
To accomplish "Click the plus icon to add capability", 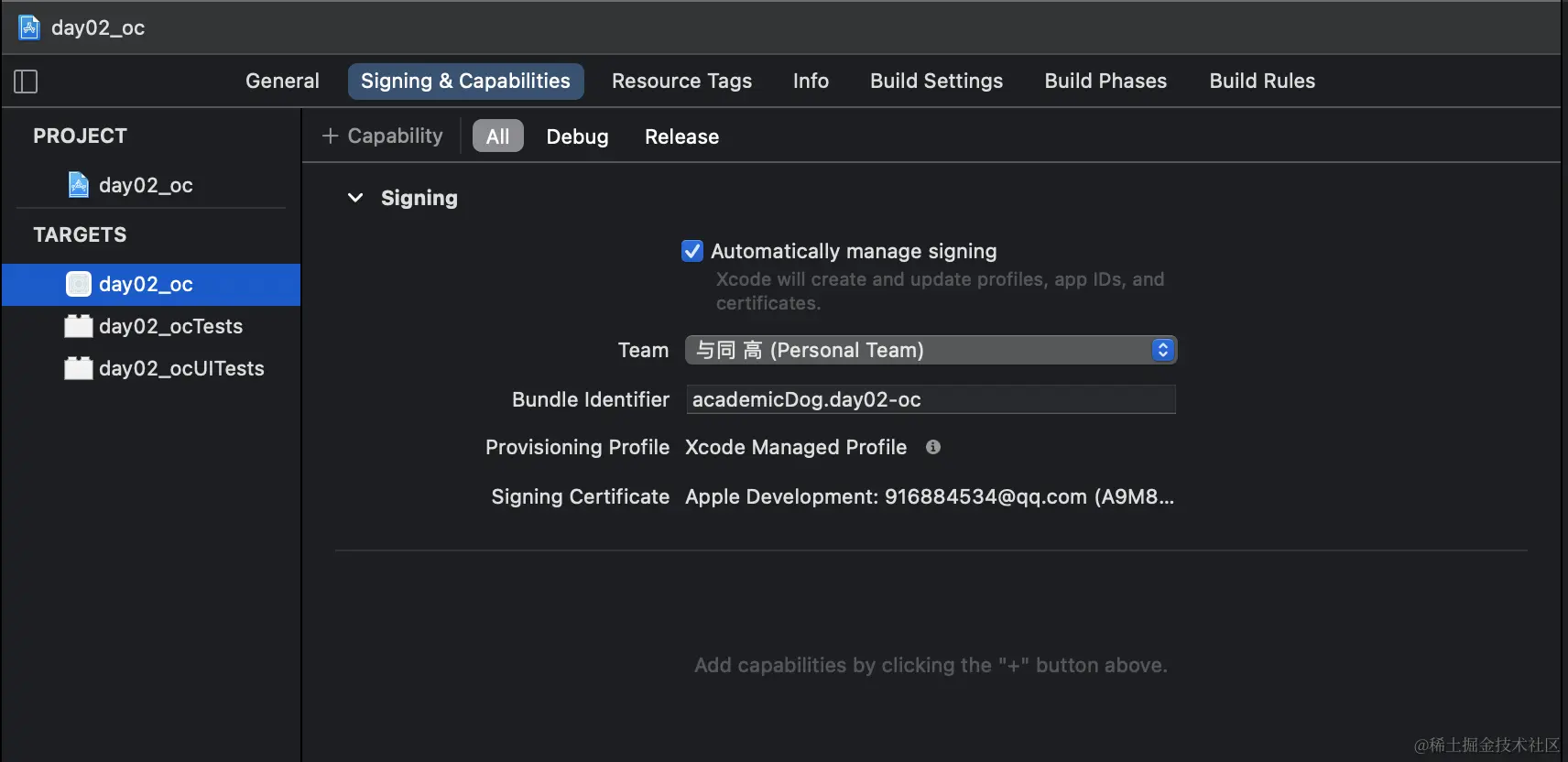I will [330, 136].
